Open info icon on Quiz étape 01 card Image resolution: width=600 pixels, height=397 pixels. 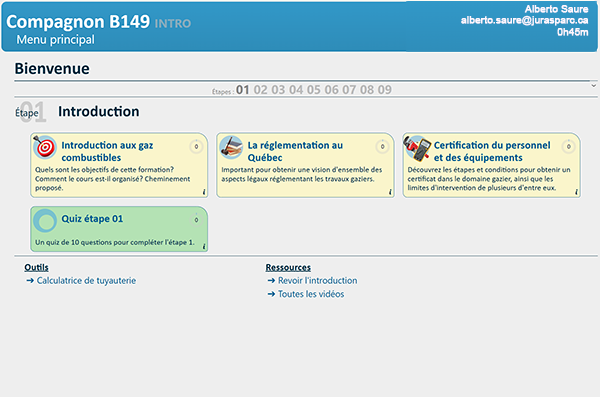[x=204, y=247]
